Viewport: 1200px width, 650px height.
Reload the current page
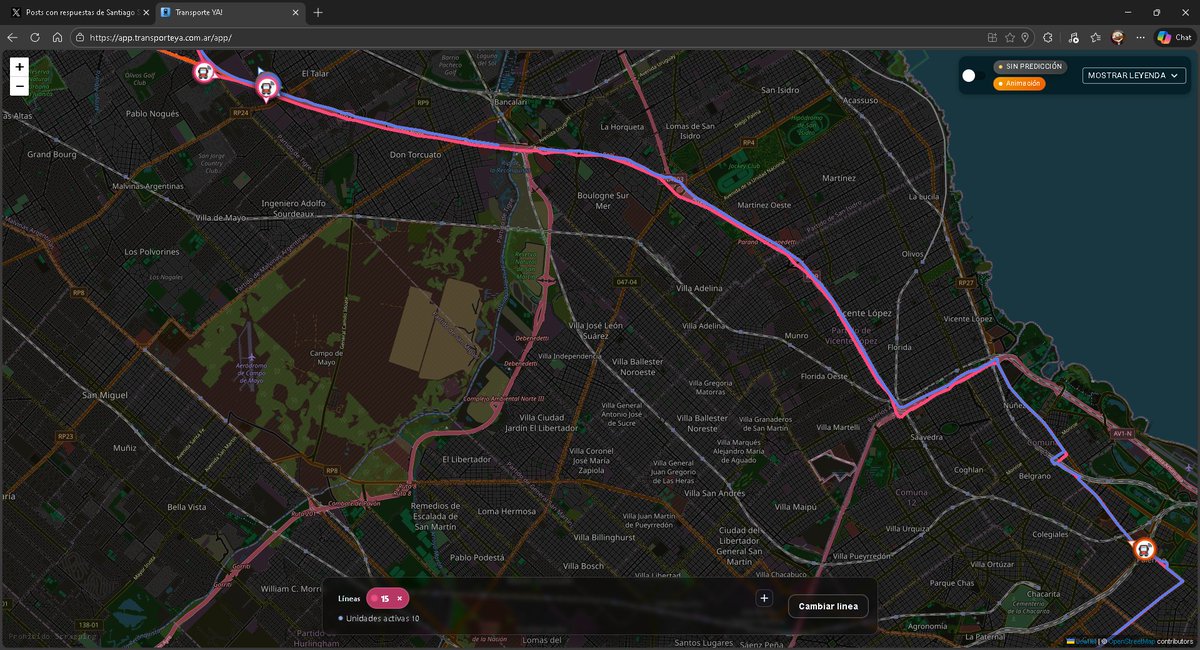[35, 37]
